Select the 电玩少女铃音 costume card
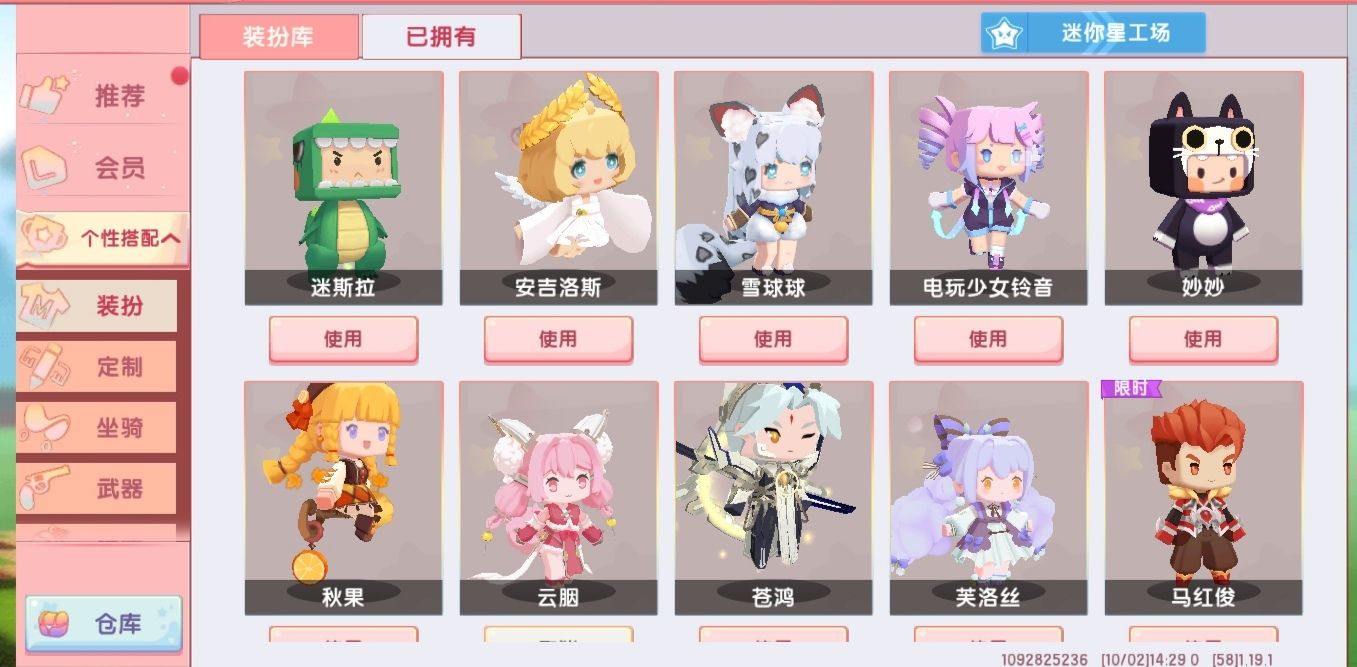The width and height of the screenshot is (1357, 667). (x=988, y=188)
